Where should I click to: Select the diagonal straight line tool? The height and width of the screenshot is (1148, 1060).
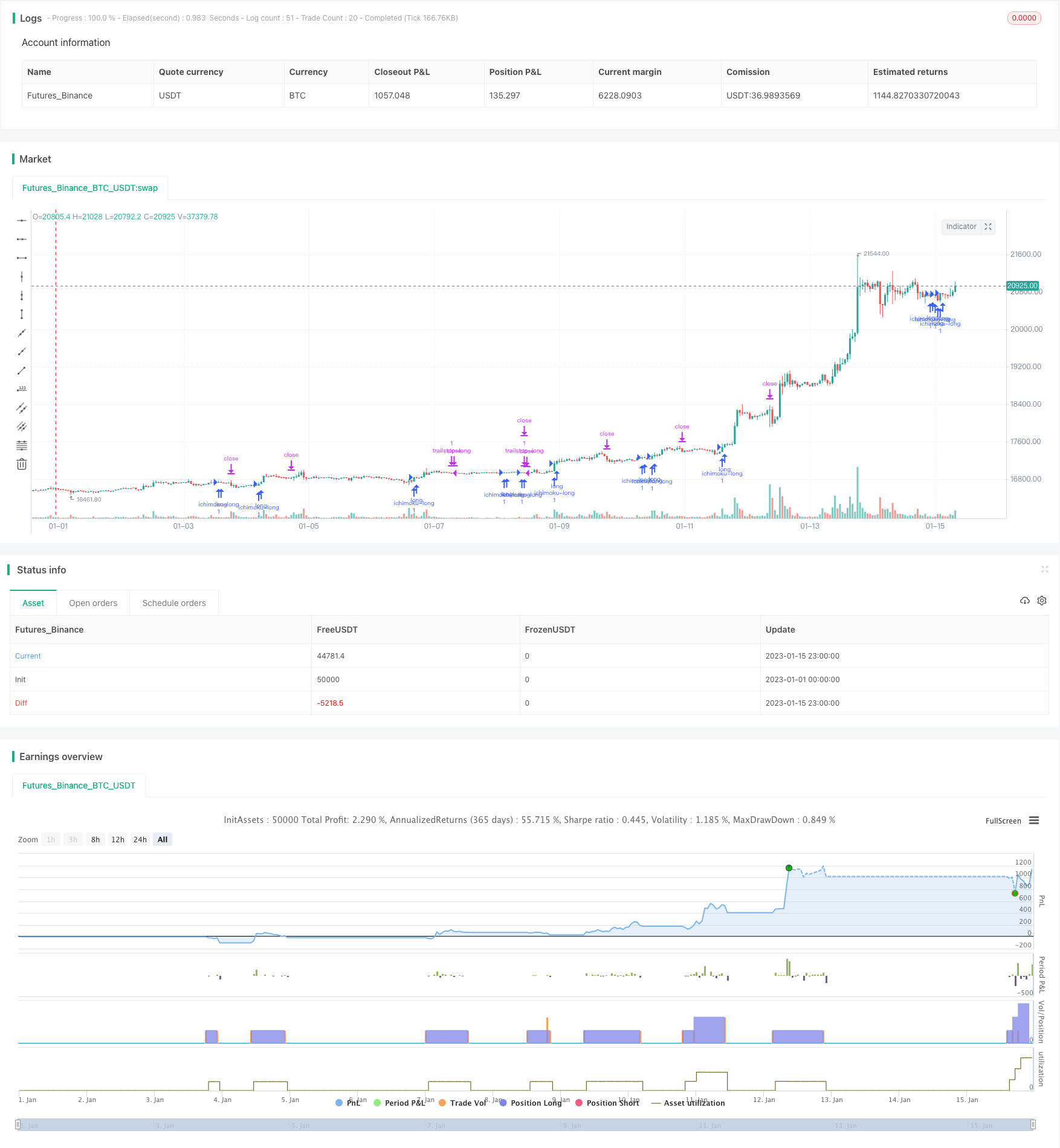[x=22, y=333]
